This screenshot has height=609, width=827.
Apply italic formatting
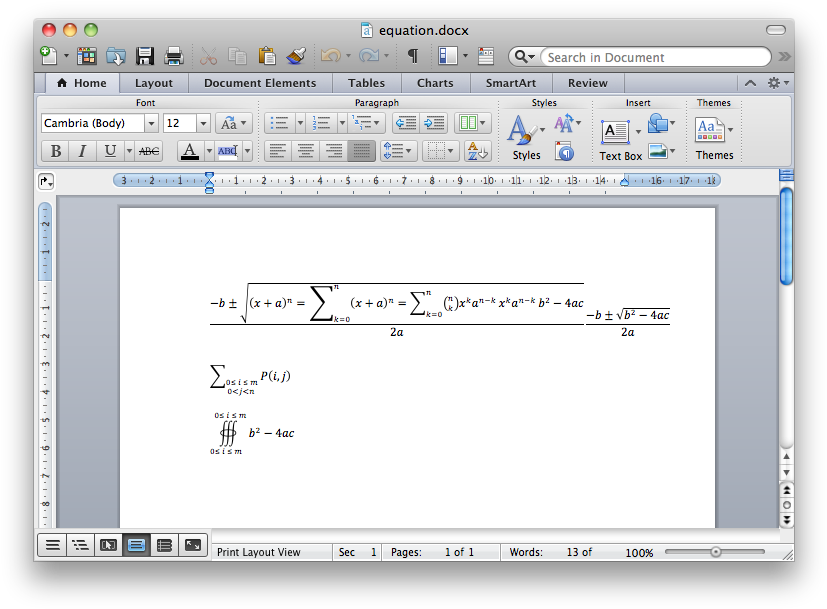tap(82, 150)
